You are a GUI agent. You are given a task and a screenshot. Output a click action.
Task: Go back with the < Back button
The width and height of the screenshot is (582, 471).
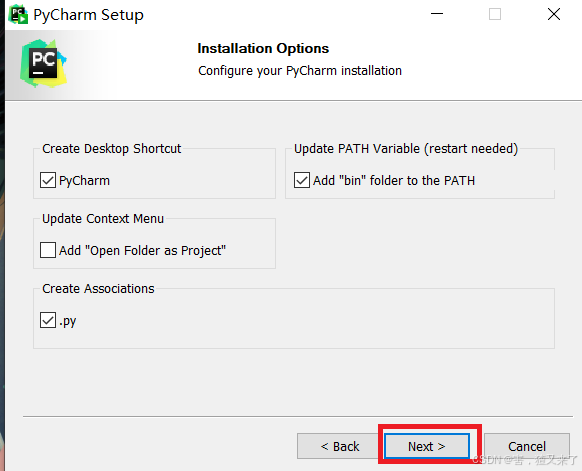point(338,446)
